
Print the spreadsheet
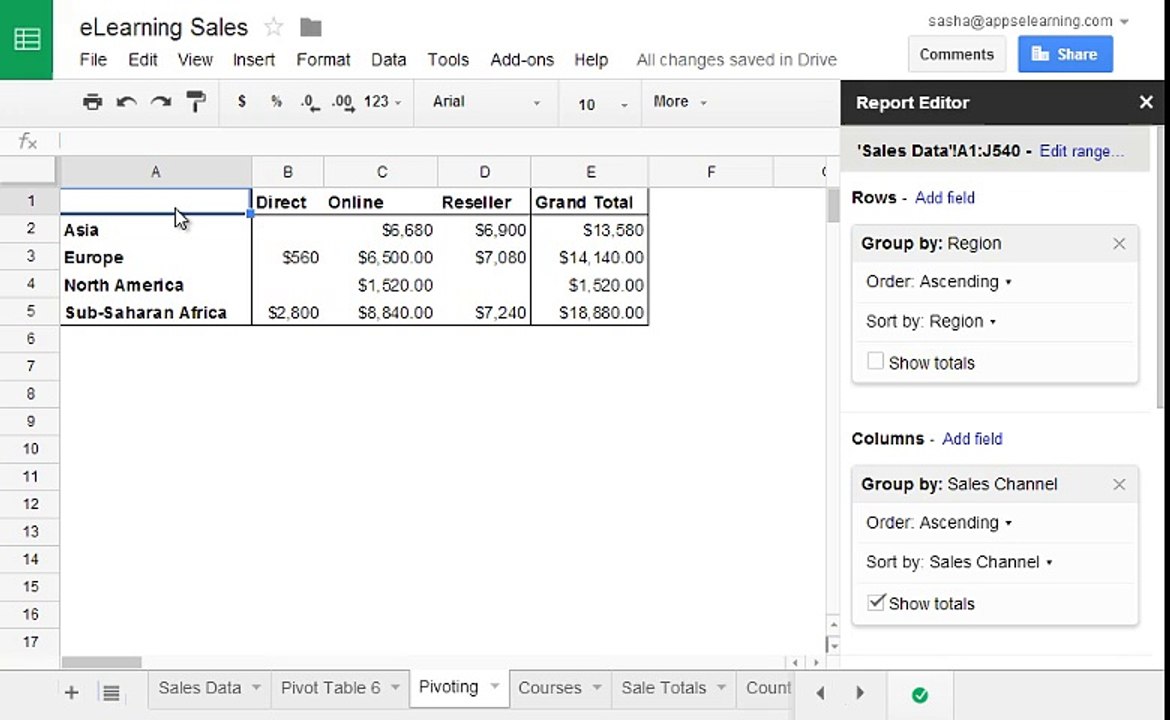(x=93, y=101)
